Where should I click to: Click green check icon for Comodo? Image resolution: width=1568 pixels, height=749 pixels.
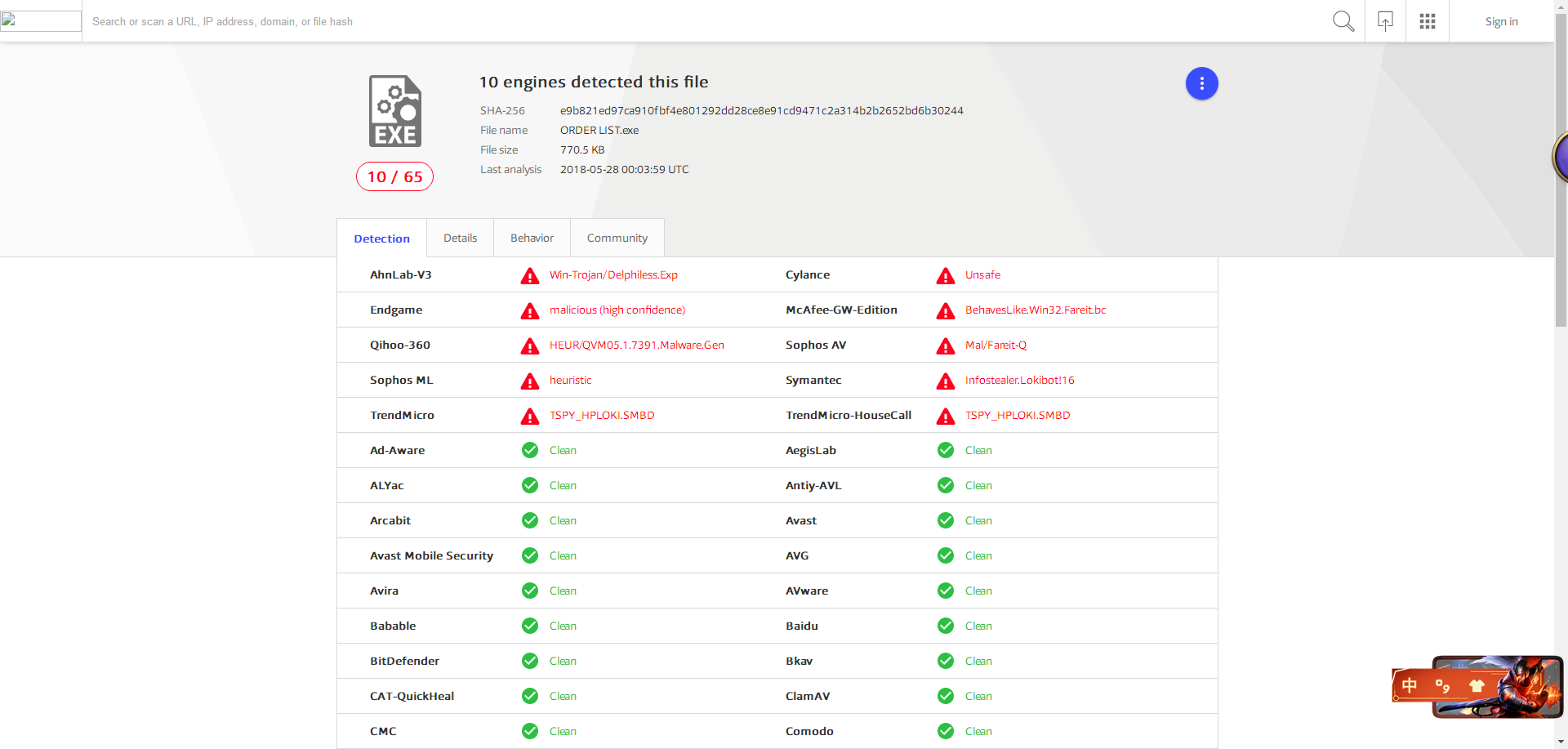pos(946,731)
